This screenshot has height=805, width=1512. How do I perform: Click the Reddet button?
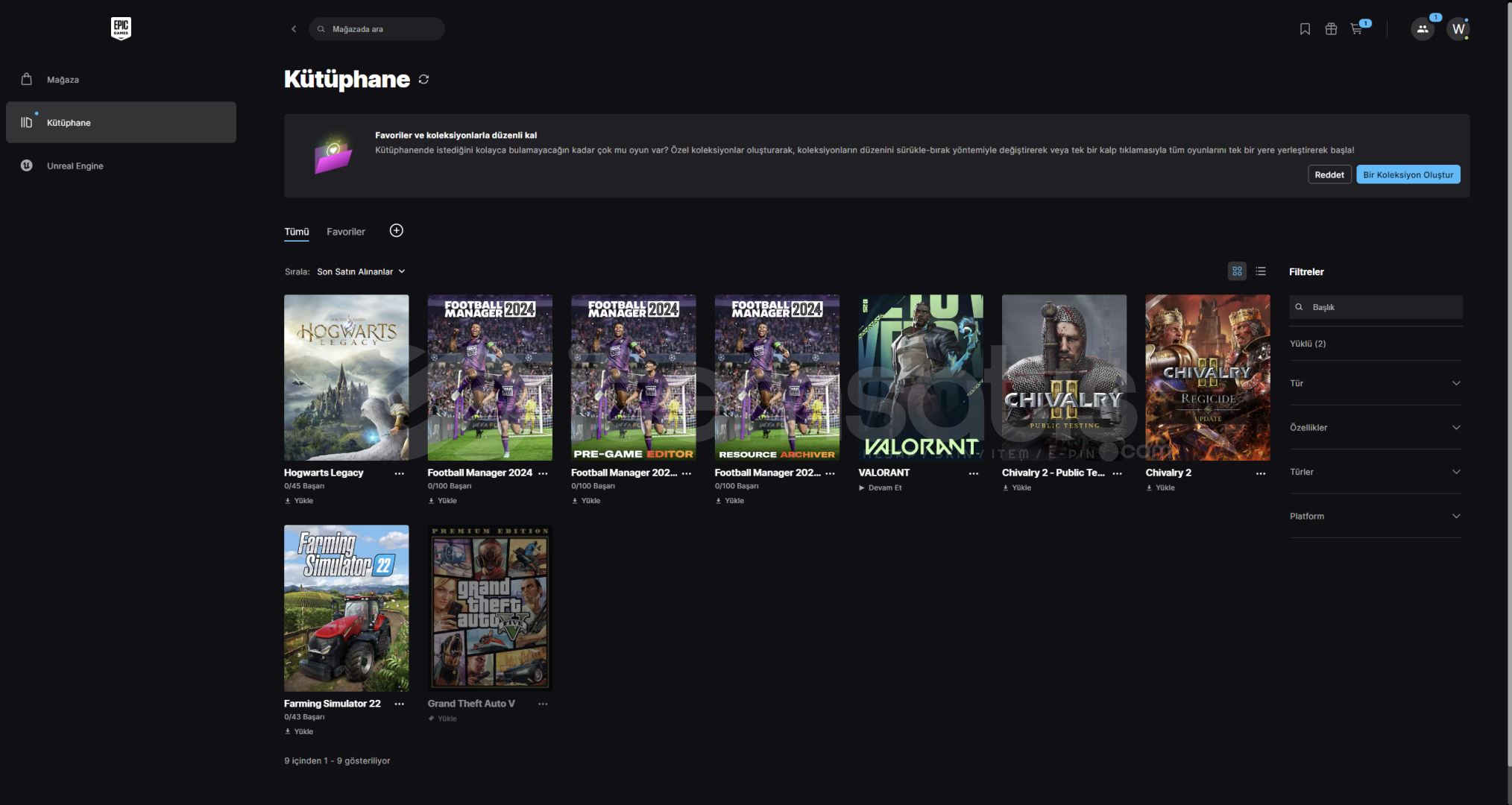click(1329, 174)
